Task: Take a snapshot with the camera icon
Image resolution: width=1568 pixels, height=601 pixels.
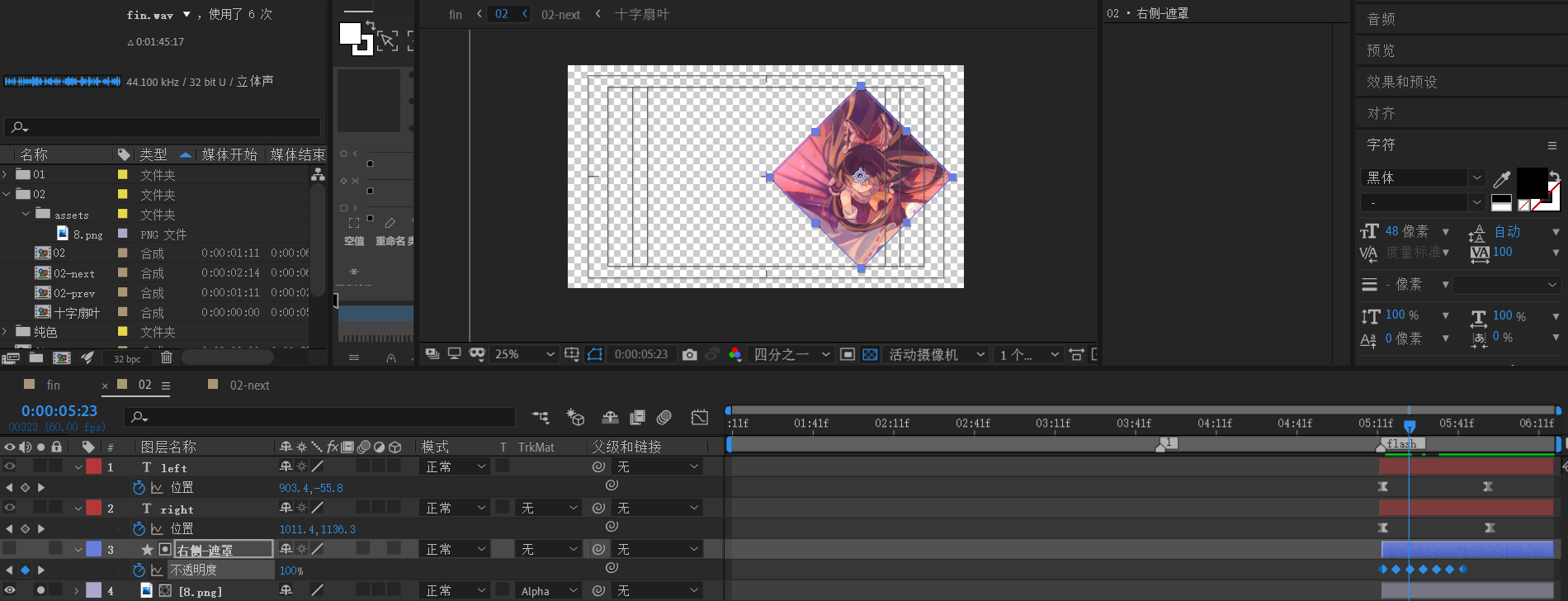Action: tap(690, 354)
